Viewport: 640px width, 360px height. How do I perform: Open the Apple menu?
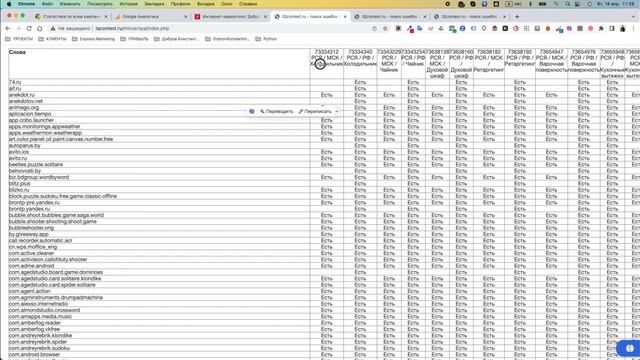9,4
